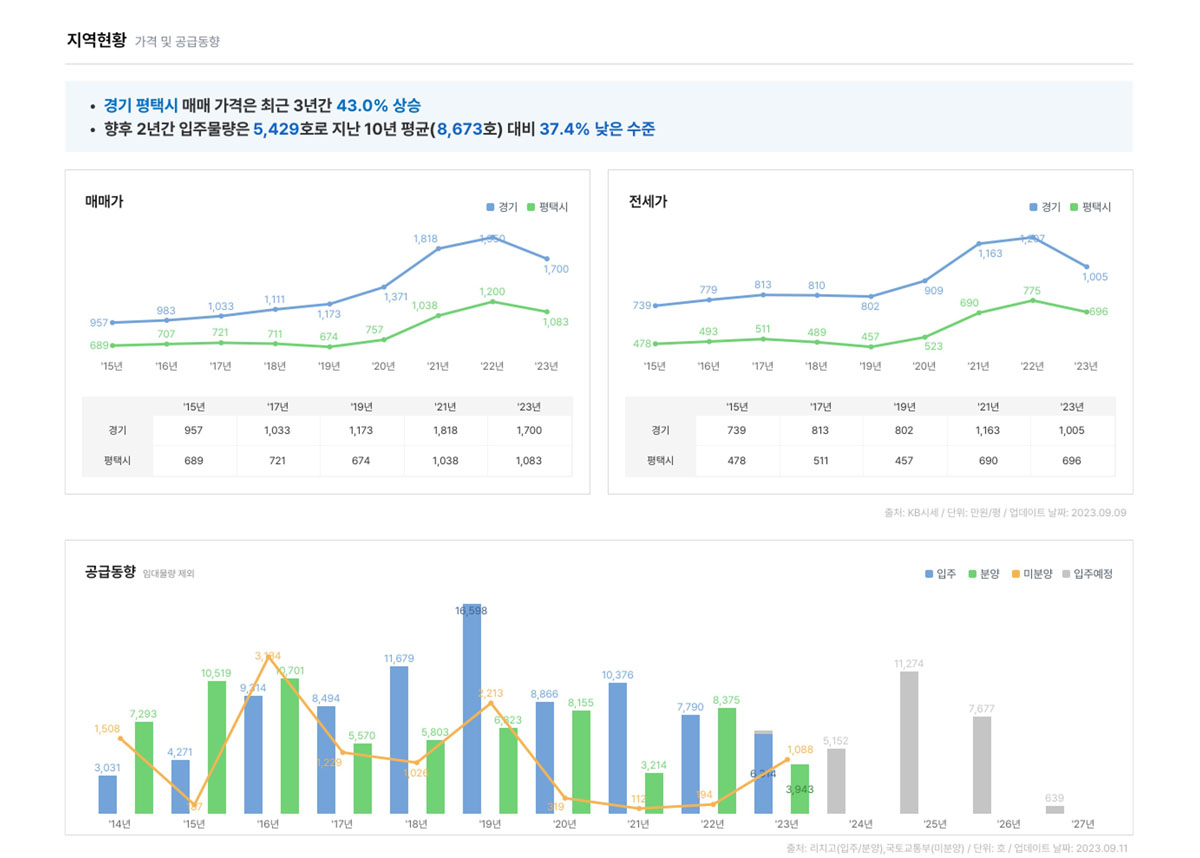1200x858 pixels.
Task: Click the green 10,519 분양 bar for '15년
Action: (x=217, y=747)
